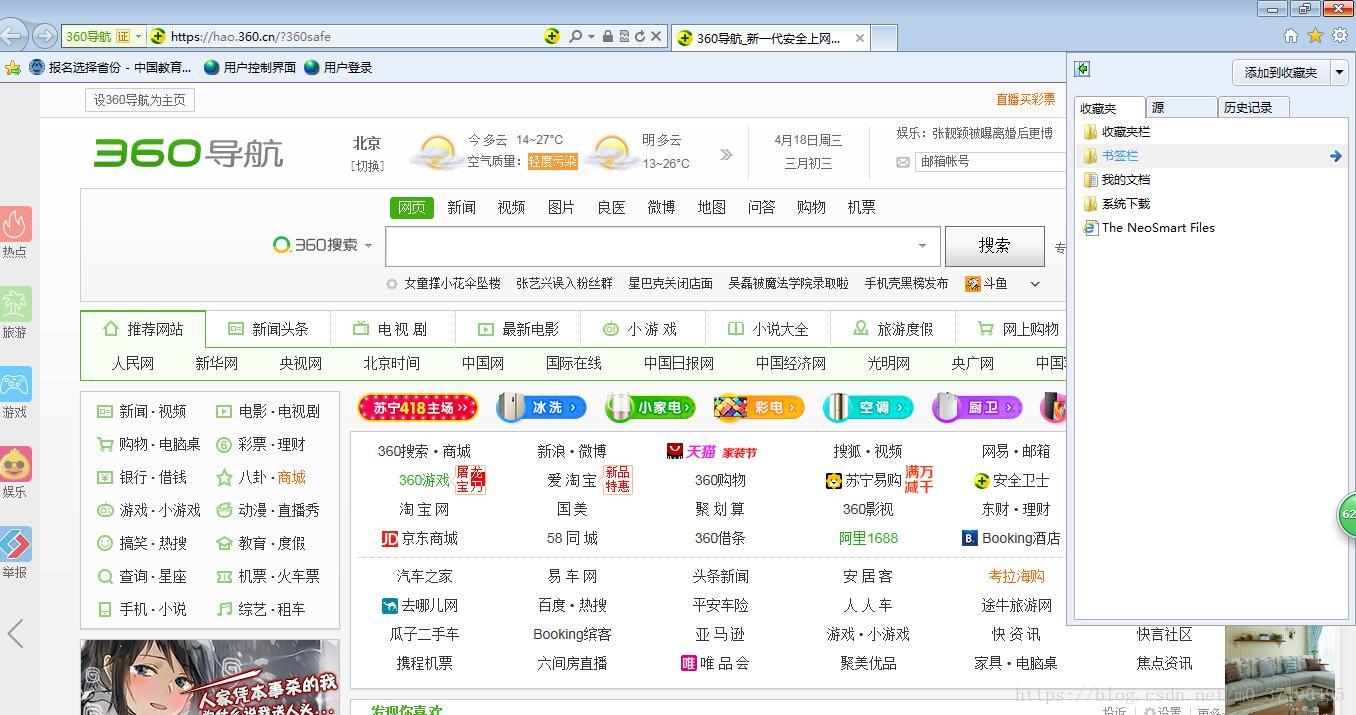Click the compatibility view icon in address bar

pos(623,36)
